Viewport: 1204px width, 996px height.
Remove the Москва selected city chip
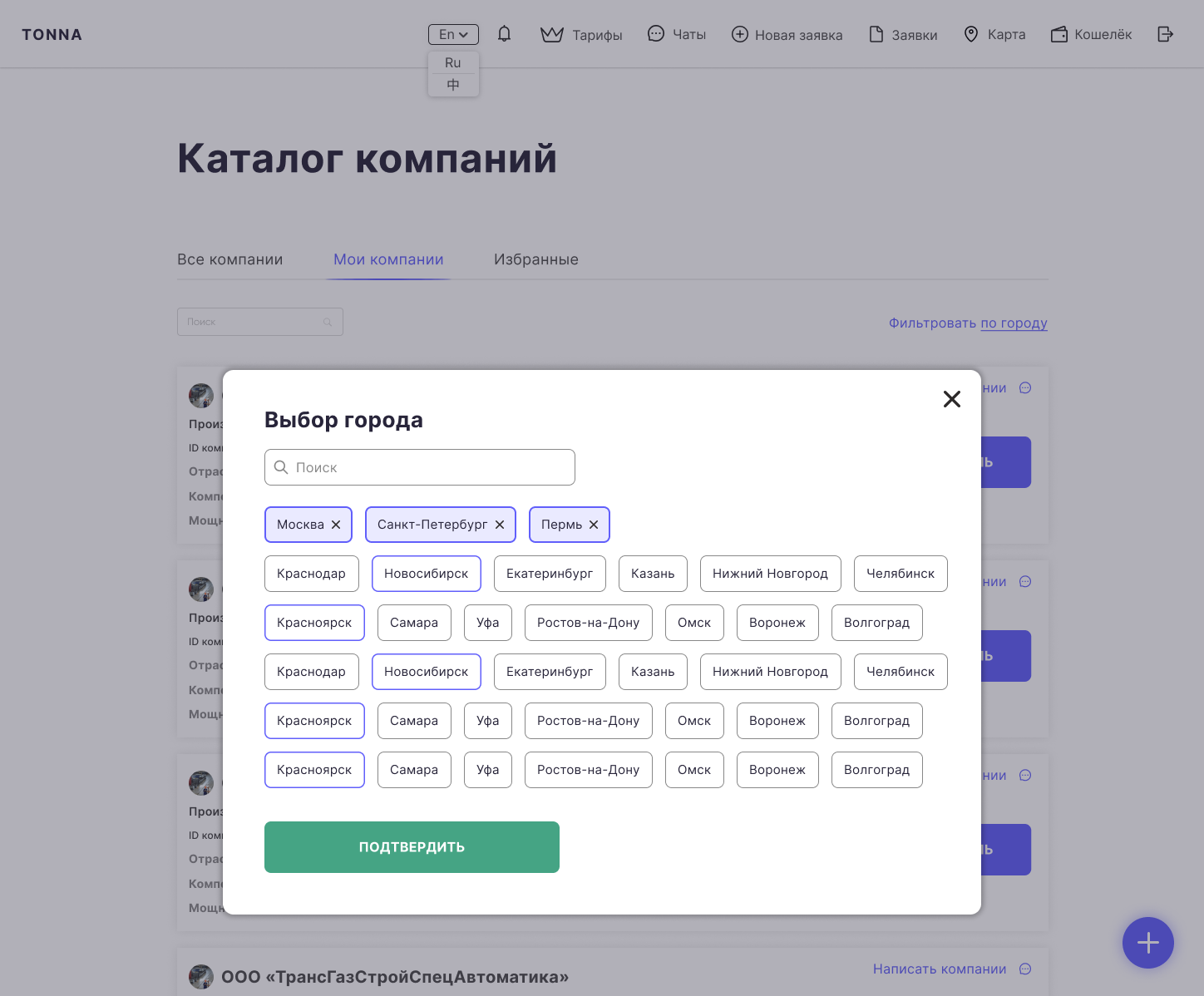[x=336, y=525]
